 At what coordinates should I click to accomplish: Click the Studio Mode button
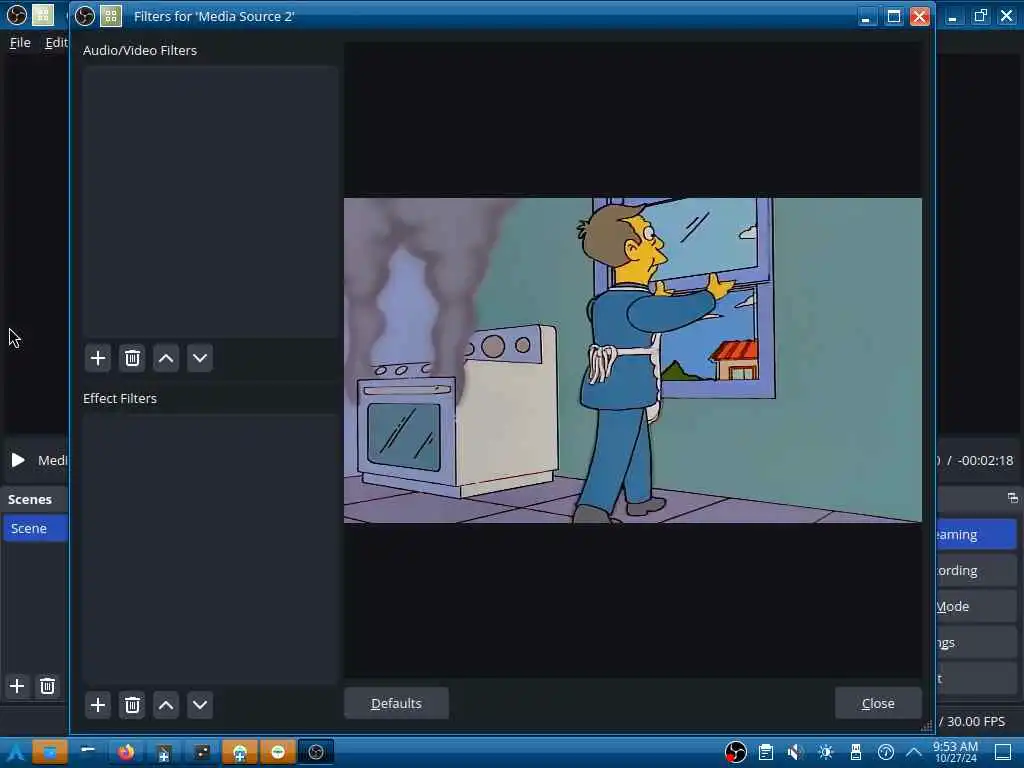pyautogui.click(x=976, y=606)
